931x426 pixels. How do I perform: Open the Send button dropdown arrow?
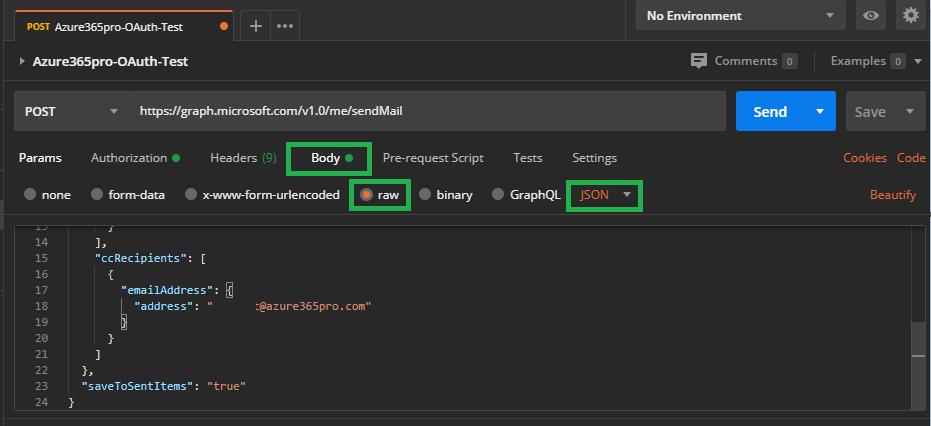(820, 111)
